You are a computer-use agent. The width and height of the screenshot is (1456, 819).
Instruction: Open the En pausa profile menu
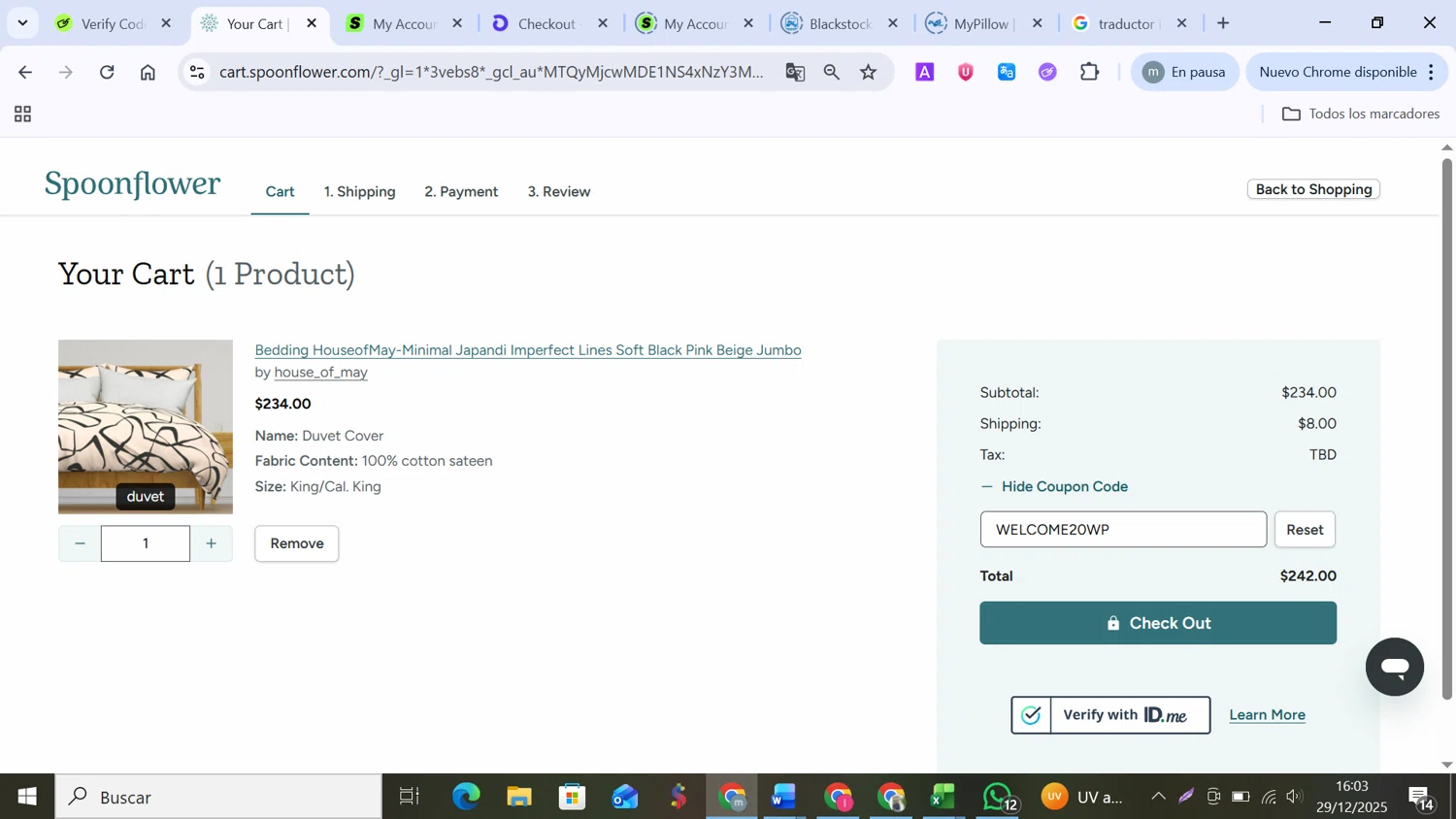coord(1184,72)
